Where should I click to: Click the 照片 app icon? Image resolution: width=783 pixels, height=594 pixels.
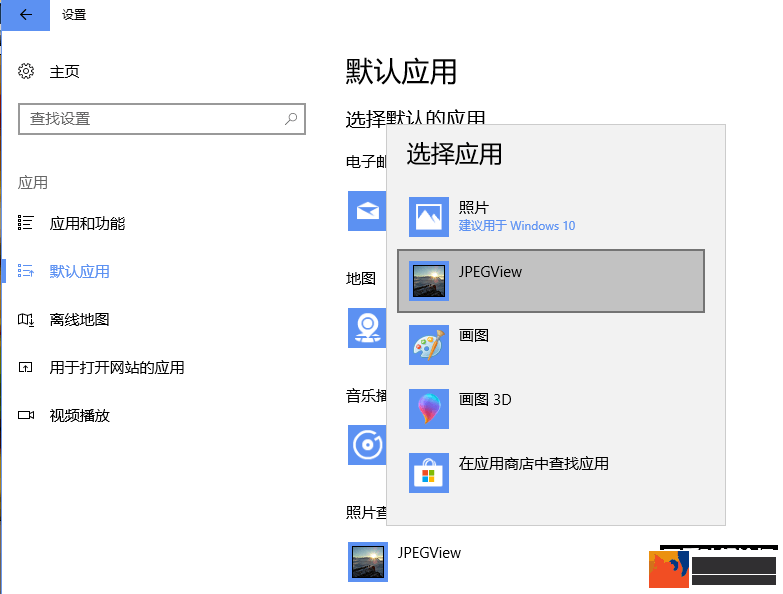(428, 217)
